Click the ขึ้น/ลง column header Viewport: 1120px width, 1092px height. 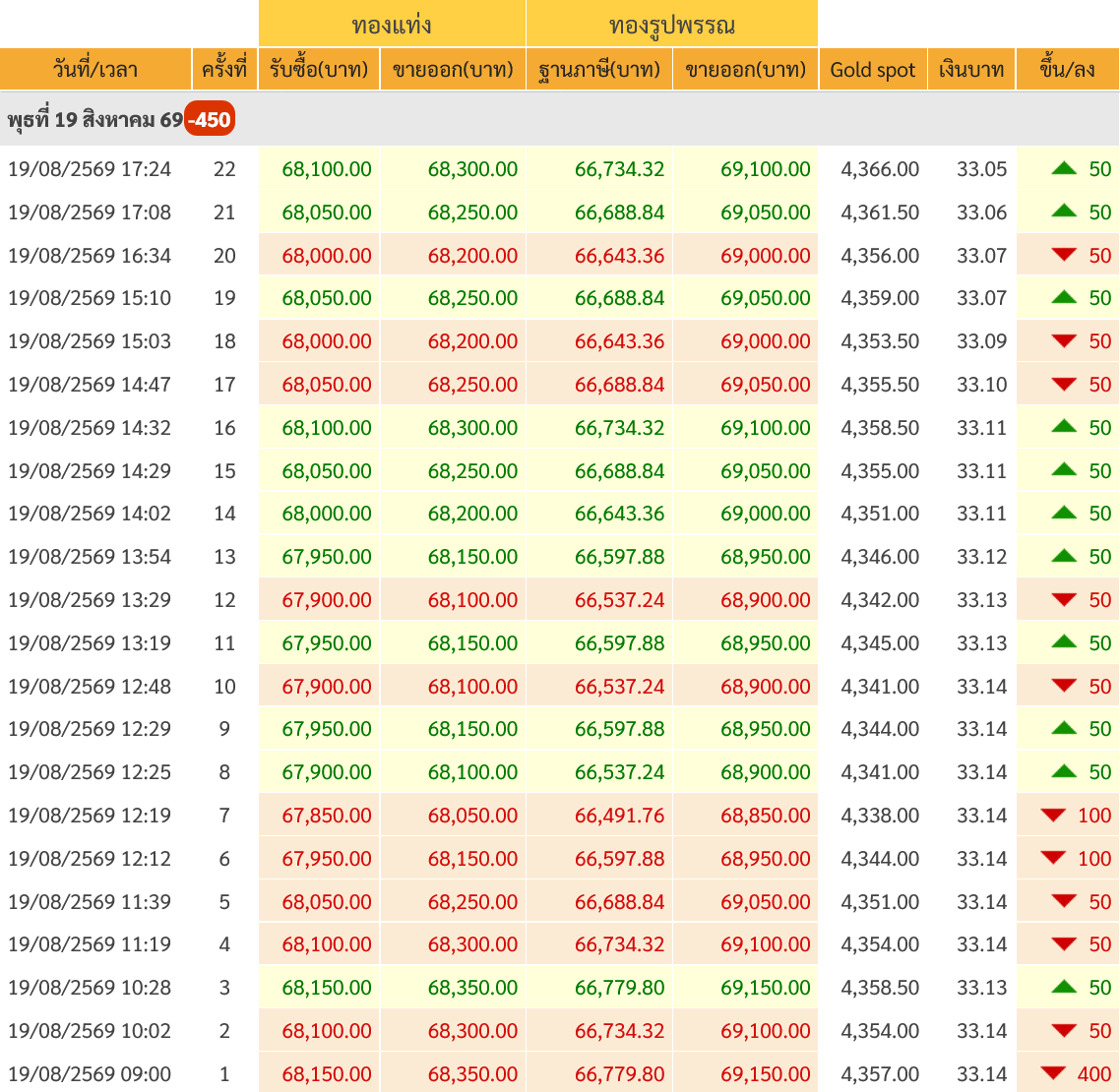pyautogui.click(x=1068, y=69)
